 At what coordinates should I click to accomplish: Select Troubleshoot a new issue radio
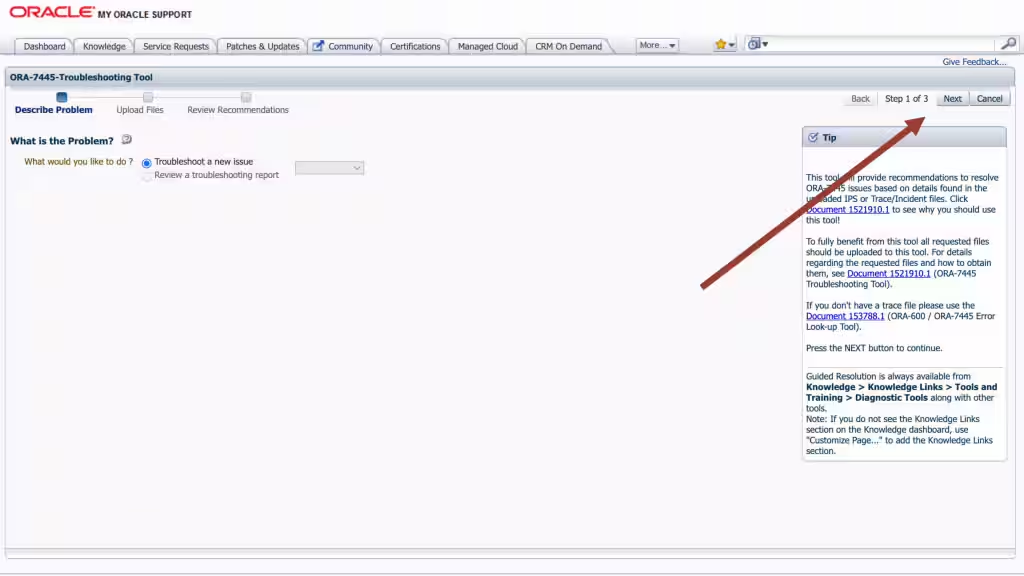click(146, 163)
